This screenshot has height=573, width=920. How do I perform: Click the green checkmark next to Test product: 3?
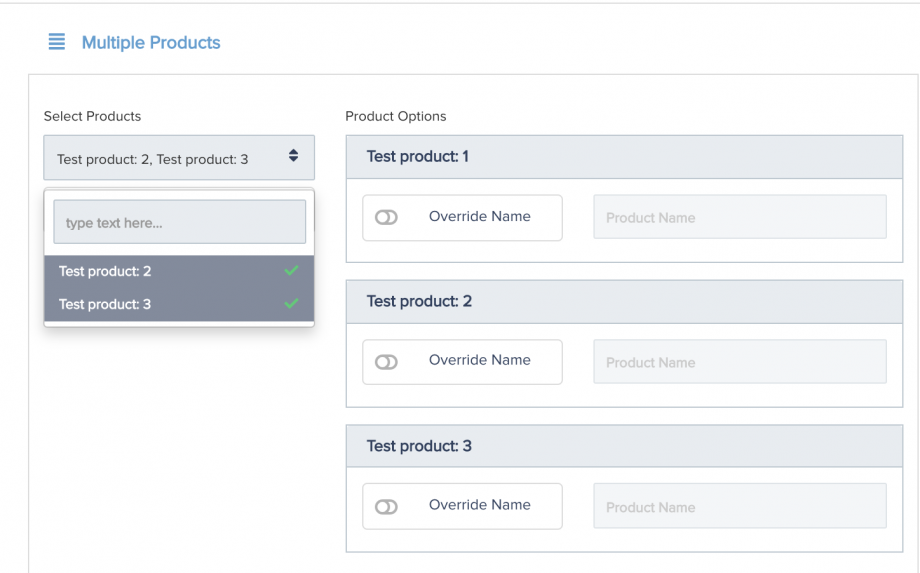(291, 303)
